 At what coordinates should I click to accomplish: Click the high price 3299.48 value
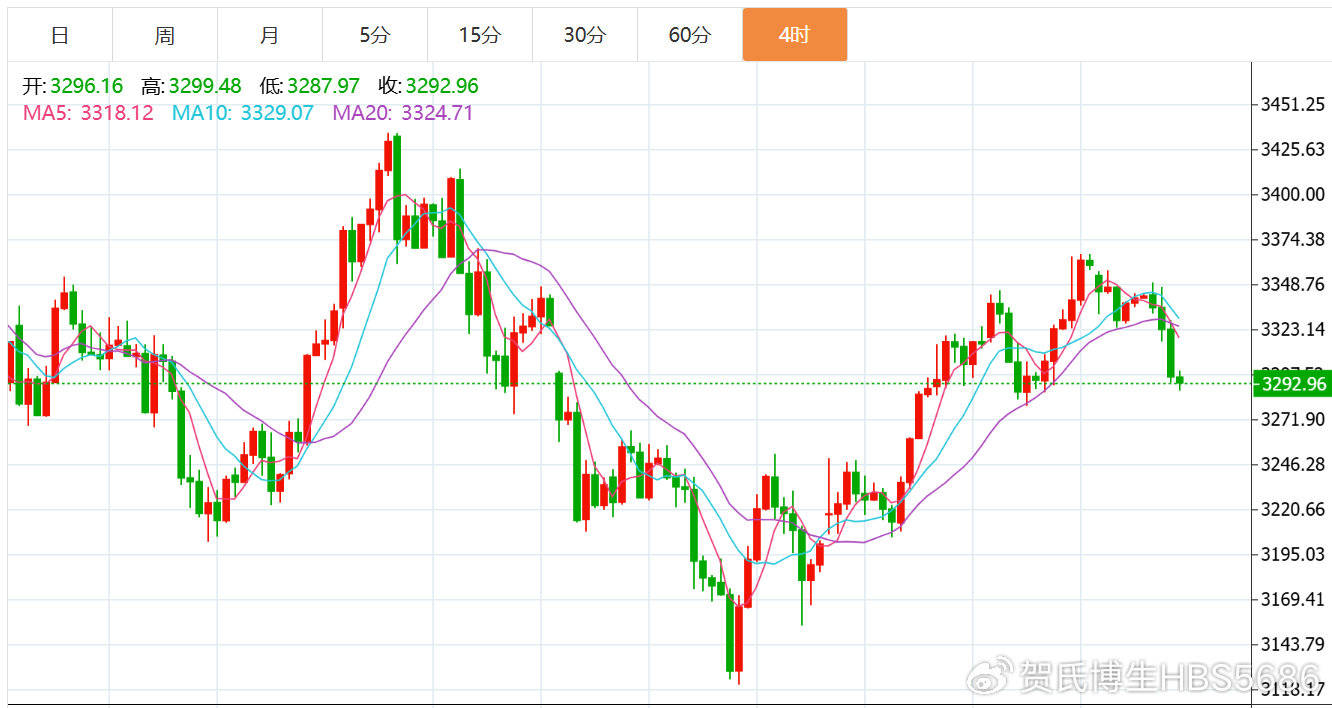tap(205, 86)
